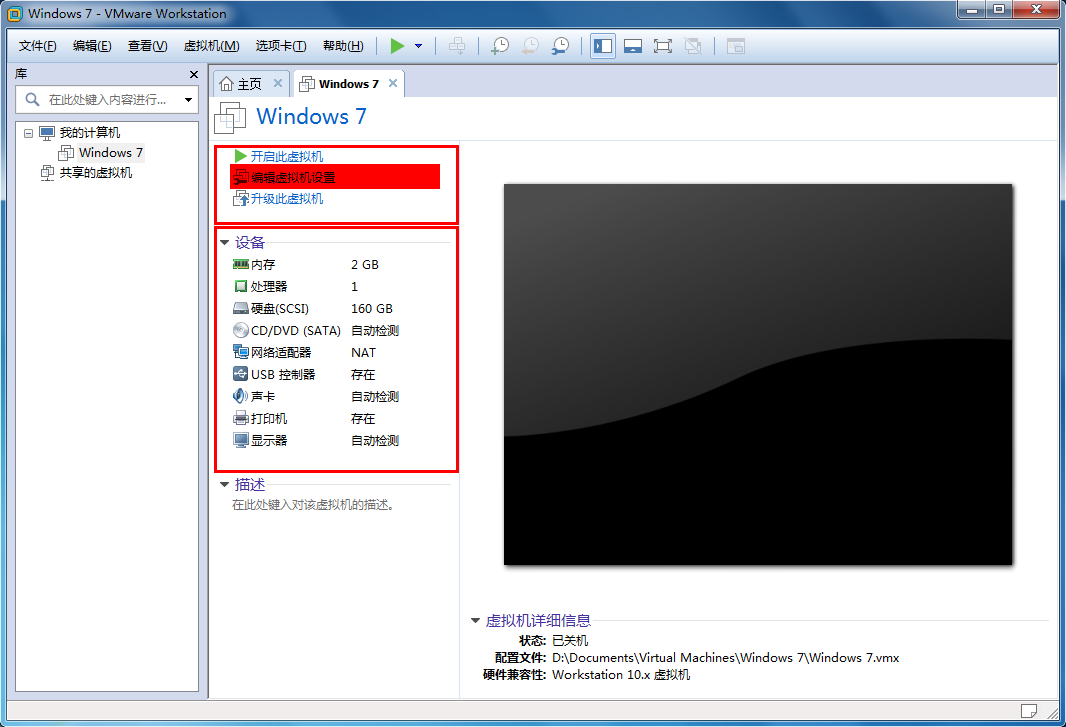This screenshot has width=1066, height=727.
Task: Open the CD/DVD (SATA) device entry
Action: (287, 331)
